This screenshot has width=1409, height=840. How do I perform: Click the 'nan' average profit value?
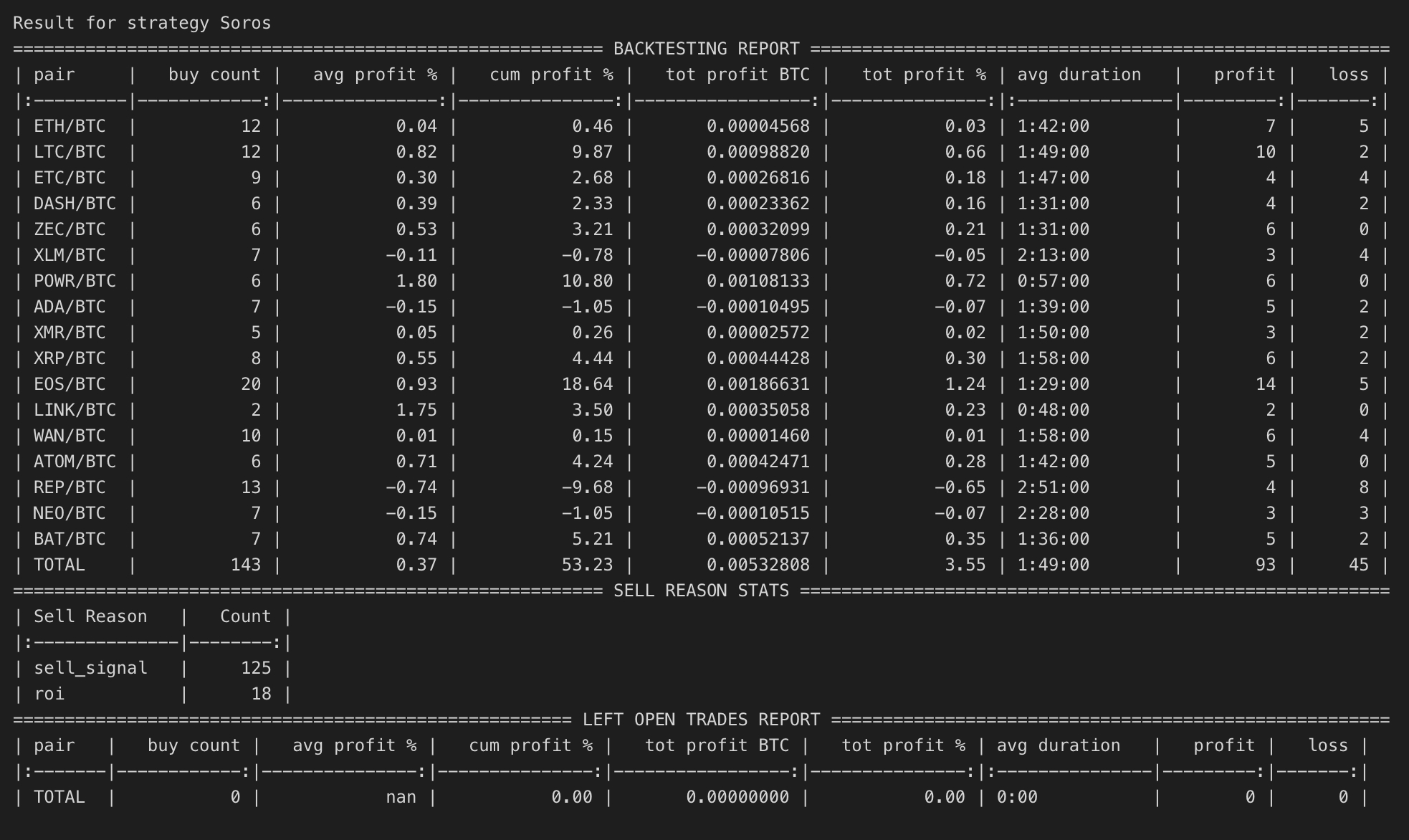(x=401, y=797)
